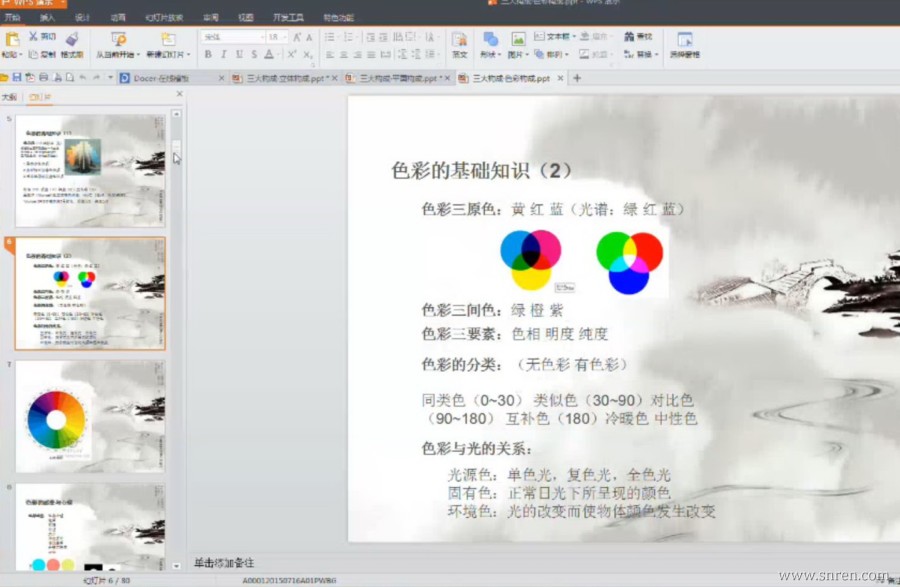This screenshot has width=900, height=587.
Task: Increase font size with larger A
Action: click(297, 37)
